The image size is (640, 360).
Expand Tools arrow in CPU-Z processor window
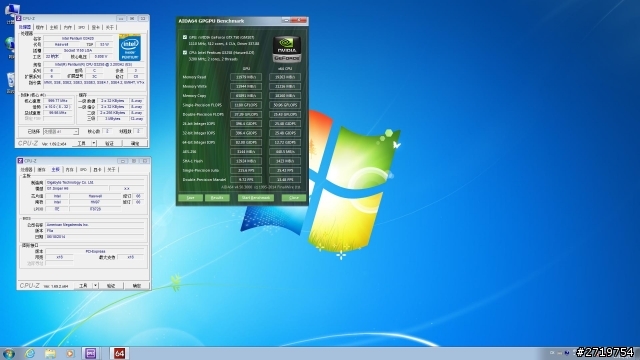94,143
